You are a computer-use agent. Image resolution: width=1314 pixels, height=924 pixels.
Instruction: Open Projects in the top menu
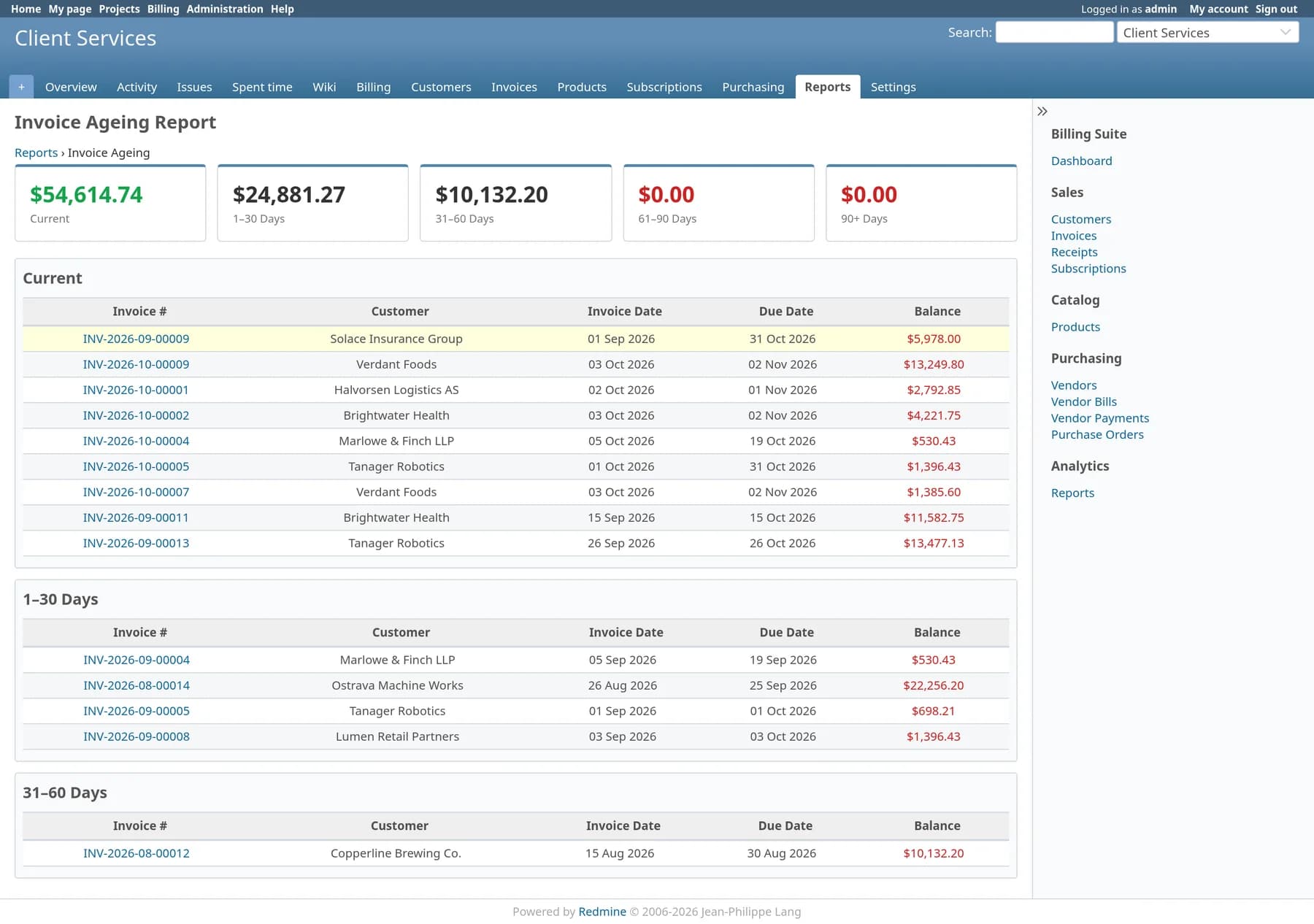click(x=119, y=9)
